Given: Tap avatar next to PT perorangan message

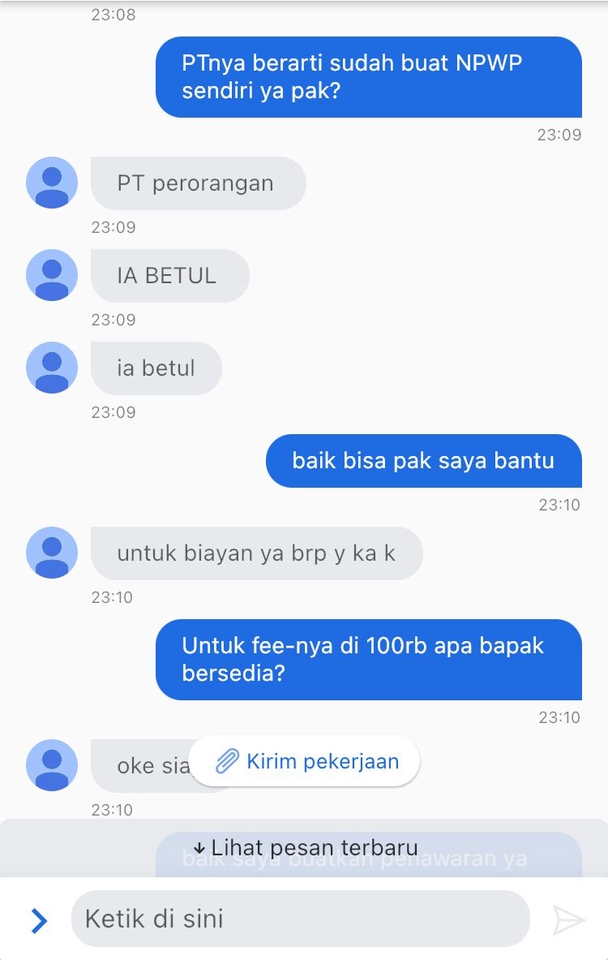Looking at the screenshot, I should click(52, 182).
